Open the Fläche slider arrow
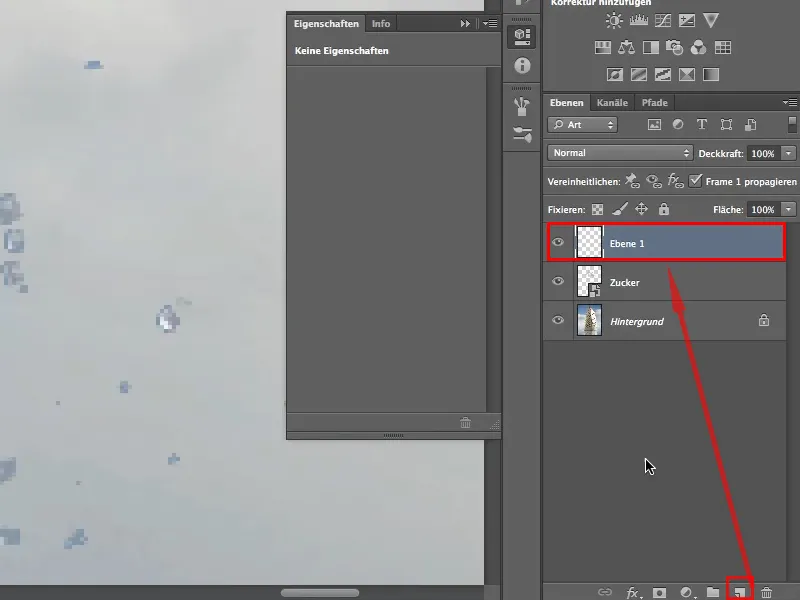The height and width of the screenshot is (600, 800). coord(789,209)
